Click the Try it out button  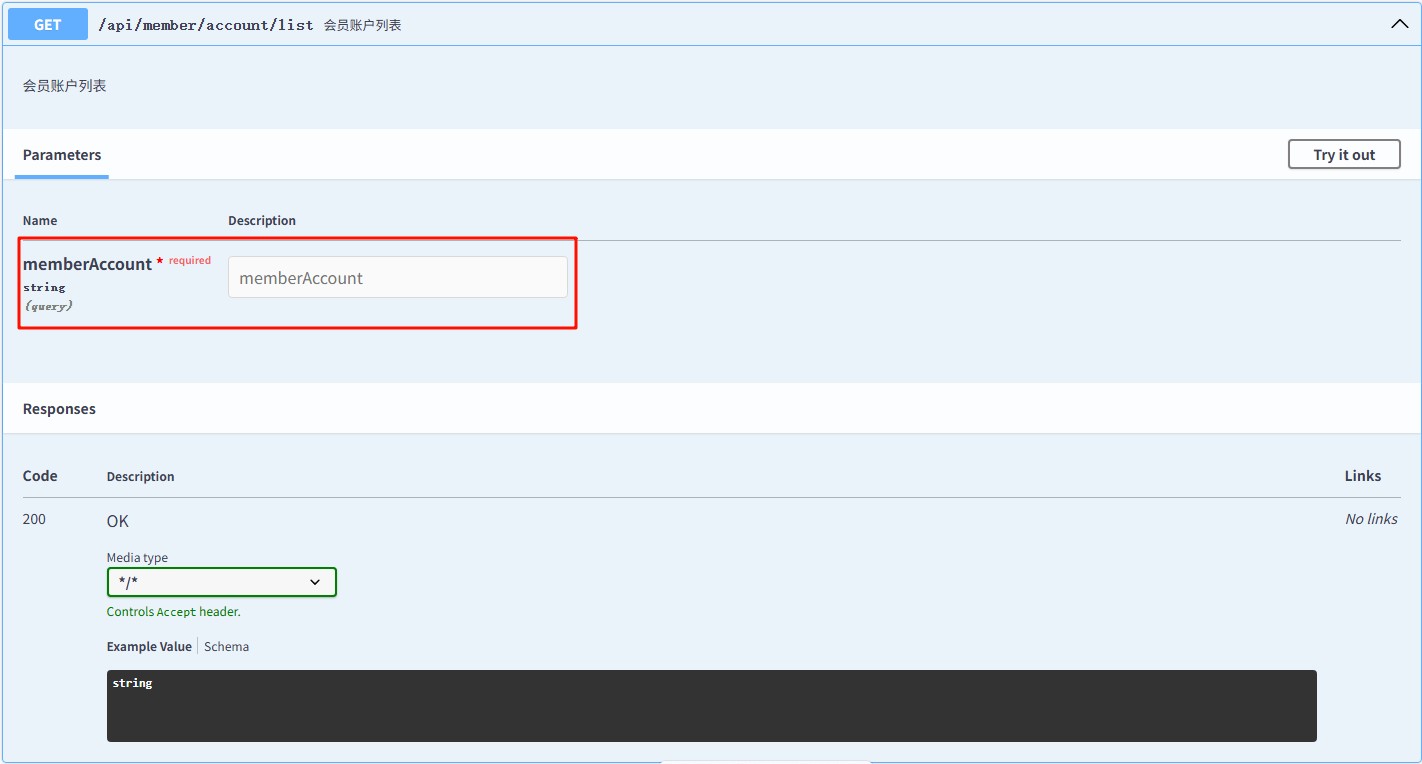[1343, 155]
